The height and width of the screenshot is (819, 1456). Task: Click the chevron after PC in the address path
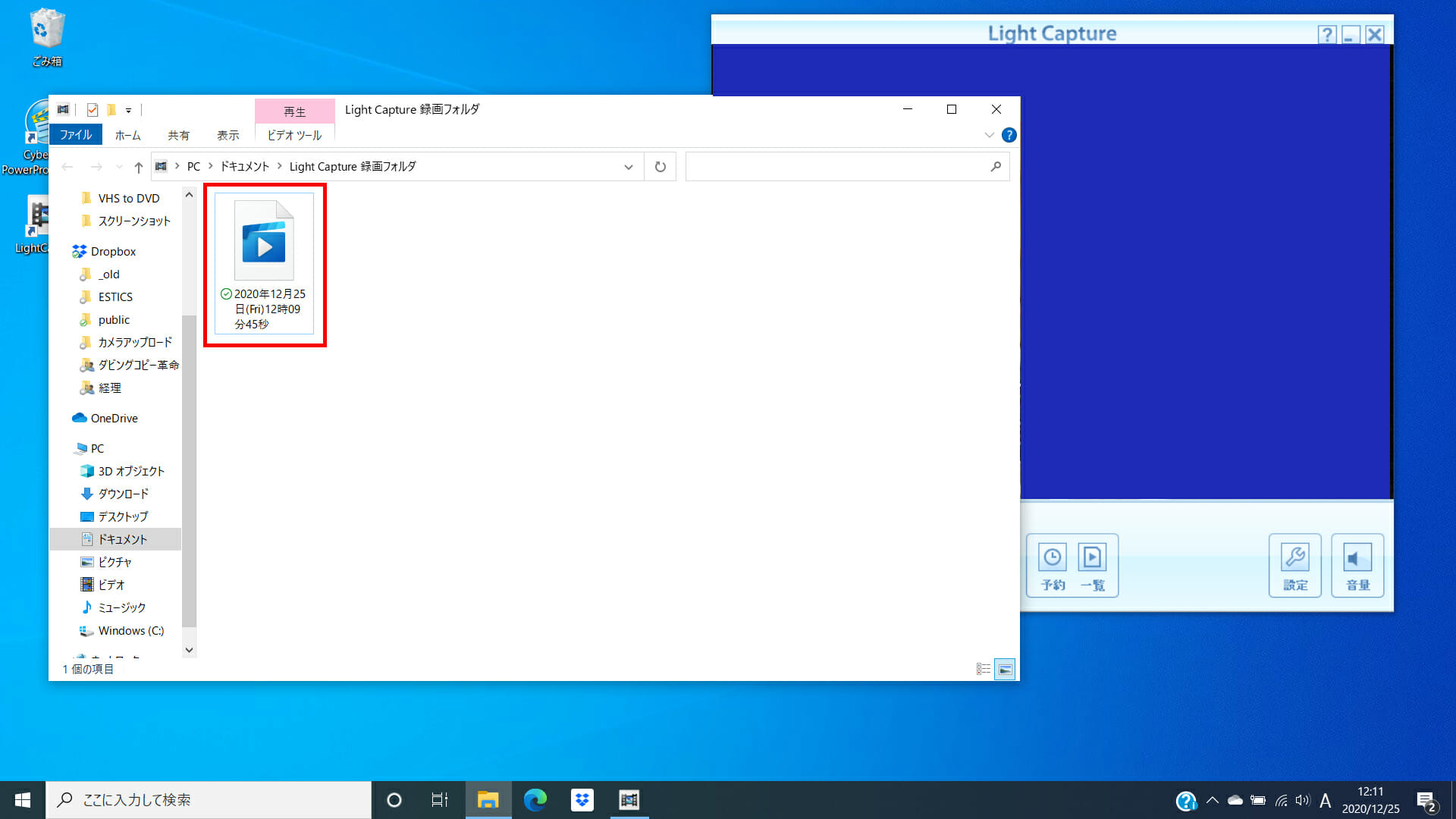coord(210,166)
